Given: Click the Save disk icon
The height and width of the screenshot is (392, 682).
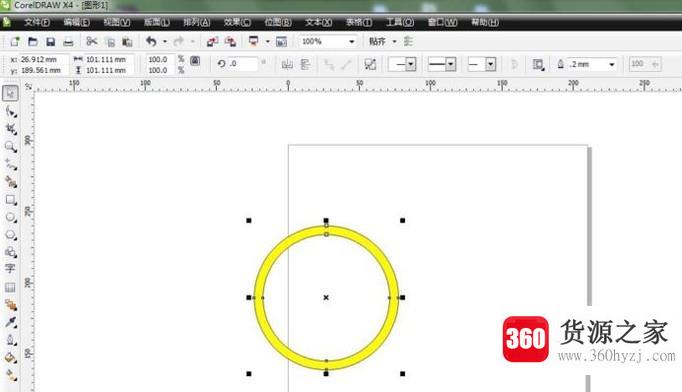Looking at the screenshot, I should pyautogui.click(x=50, y=42).
